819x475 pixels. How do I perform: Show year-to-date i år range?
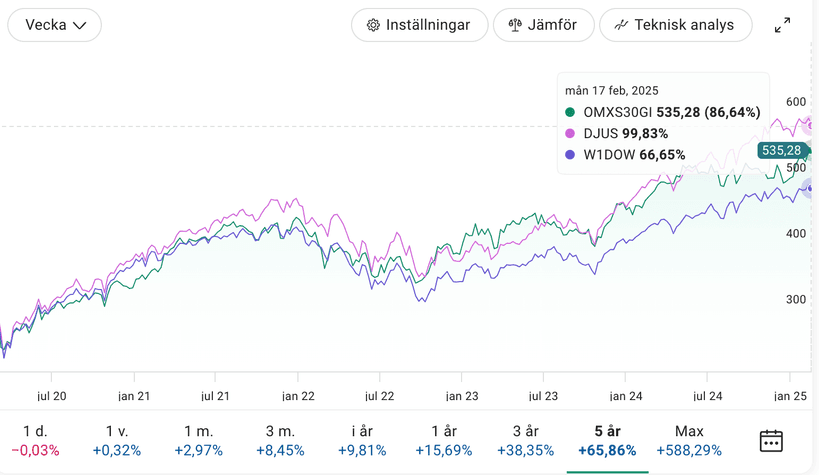[361, 440]
